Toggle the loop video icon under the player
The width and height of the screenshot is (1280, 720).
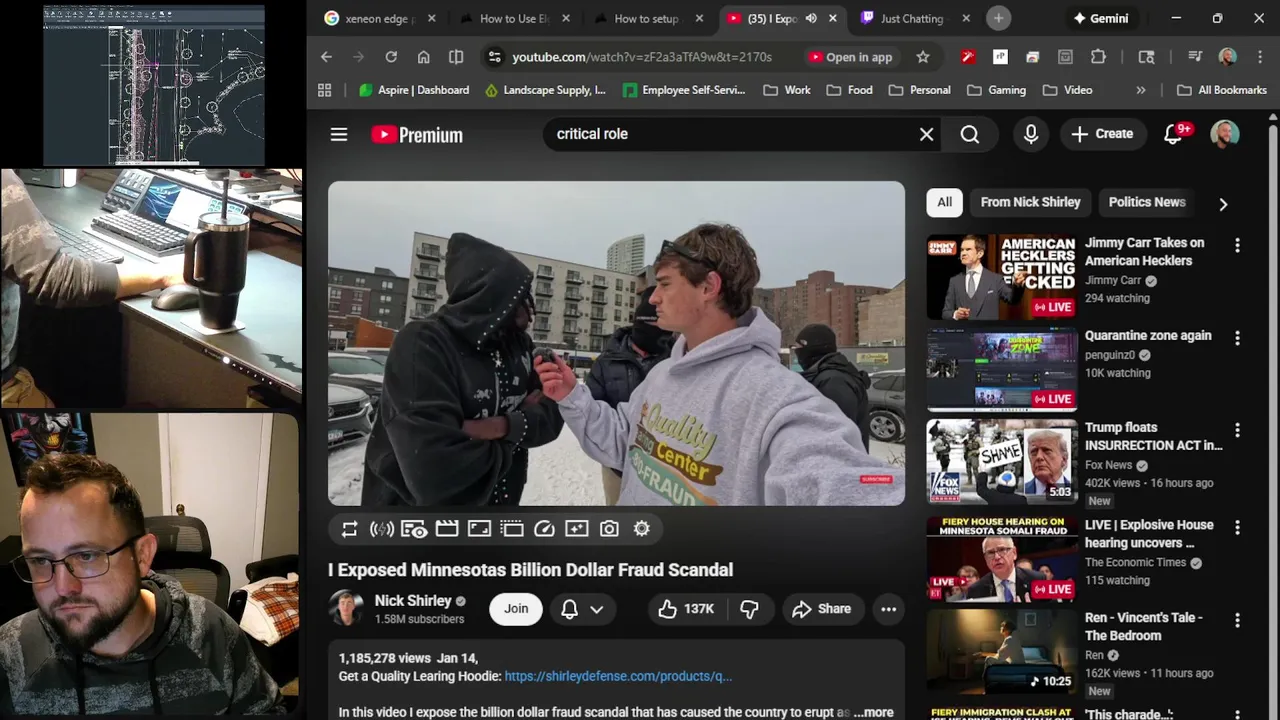point(349,529)
